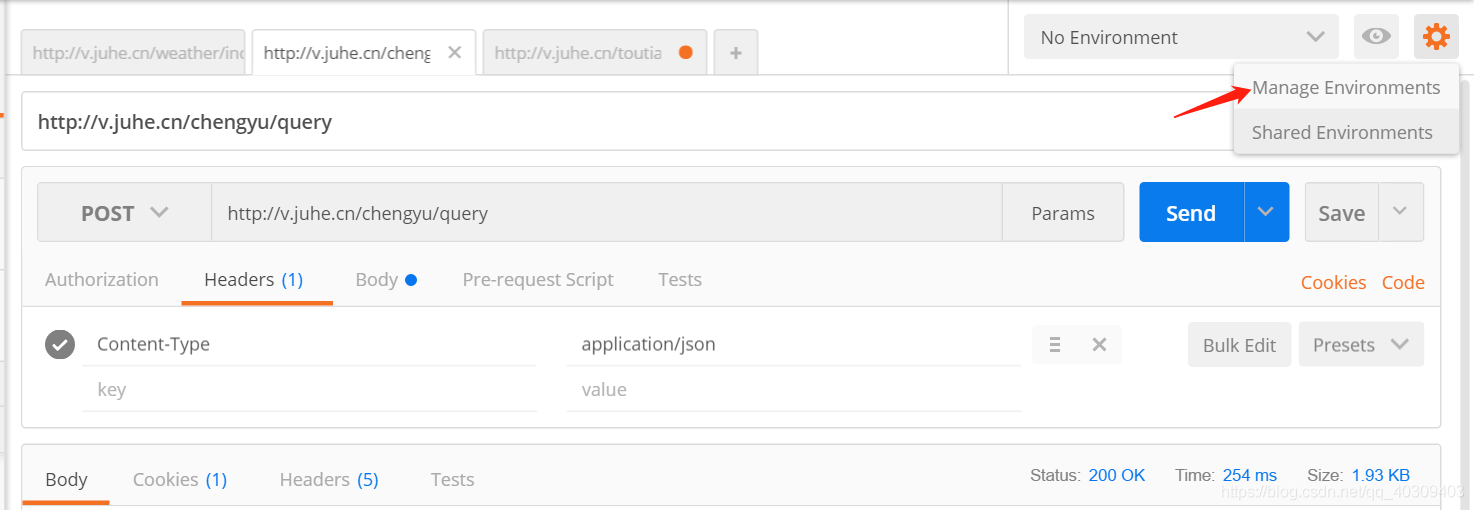Select Shared Environments menu item
Viewport: 1474px width, 510px height.
coord(1341,132)
